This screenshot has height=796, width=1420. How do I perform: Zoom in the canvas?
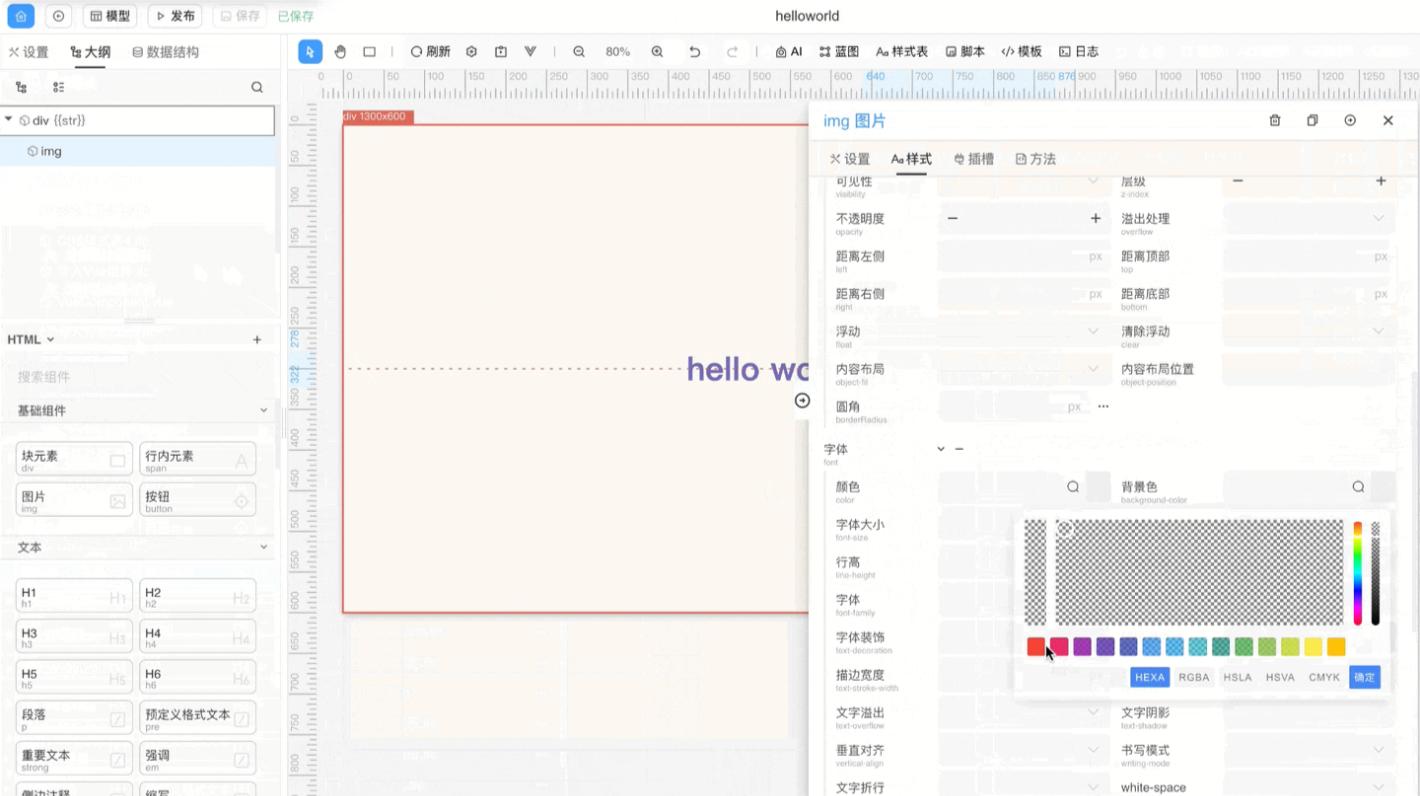click(657, 52)
